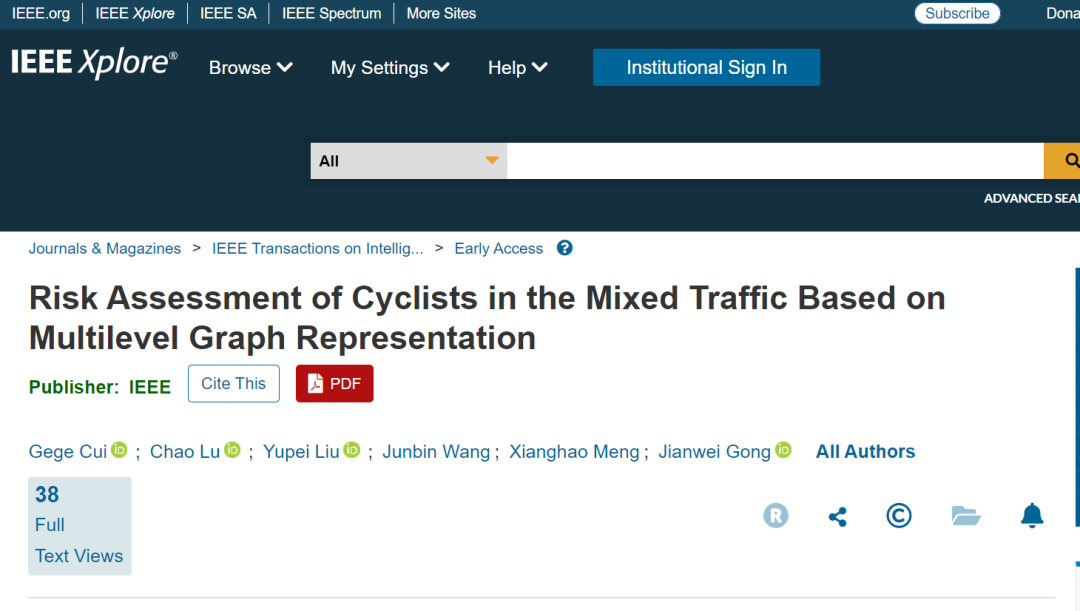Focus the search text field
The width and height of the screenshot is (1080, 611).
[775, 161]
